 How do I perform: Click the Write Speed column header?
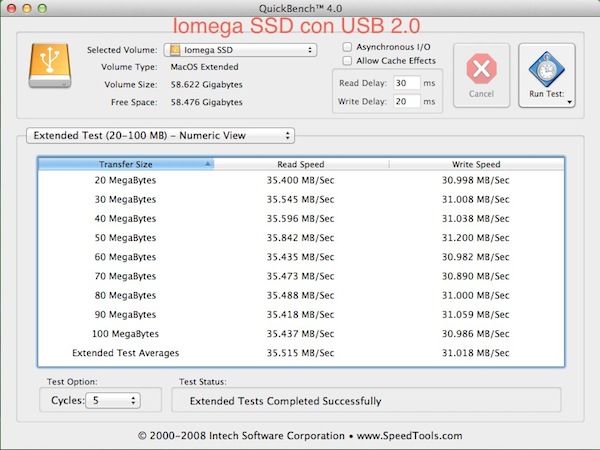[476, 164]
